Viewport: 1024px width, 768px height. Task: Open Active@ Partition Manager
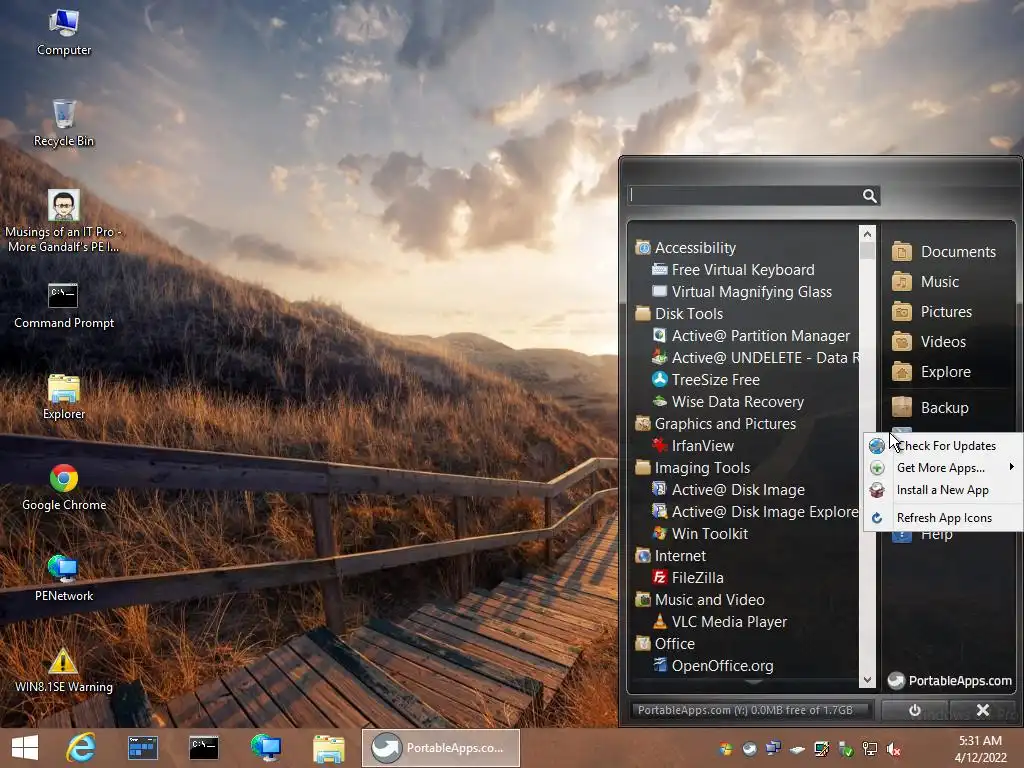tap(750, 336)
